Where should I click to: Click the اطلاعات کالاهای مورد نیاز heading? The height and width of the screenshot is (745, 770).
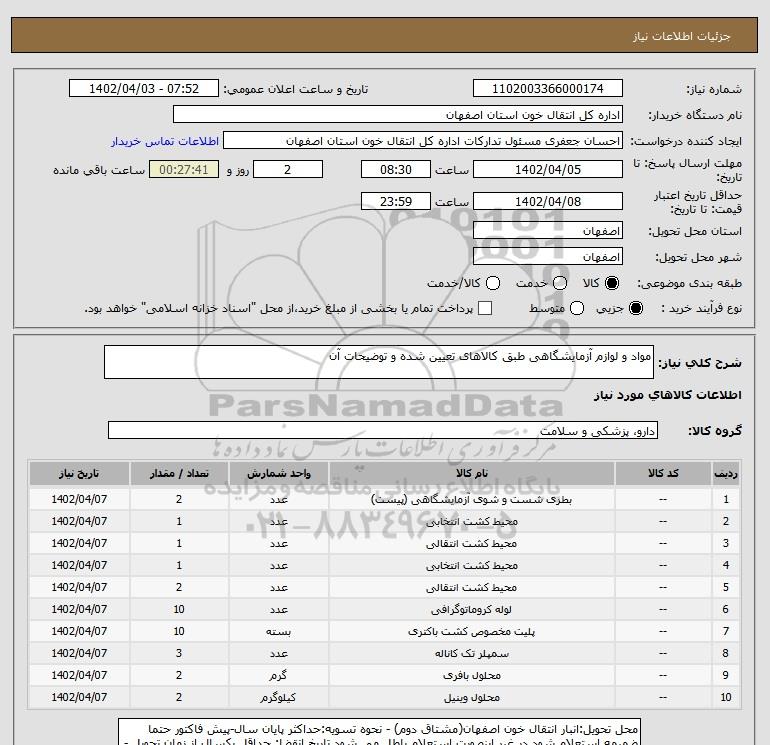(x=668, y=395)
